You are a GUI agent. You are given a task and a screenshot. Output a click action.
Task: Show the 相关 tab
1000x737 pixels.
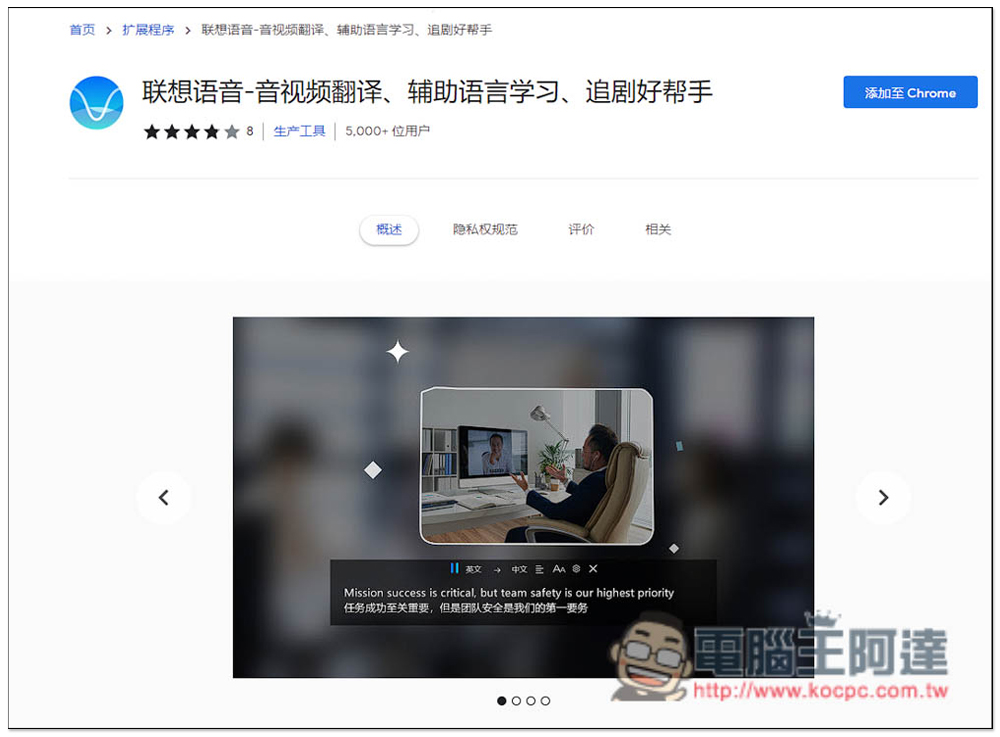coord(658,230)
